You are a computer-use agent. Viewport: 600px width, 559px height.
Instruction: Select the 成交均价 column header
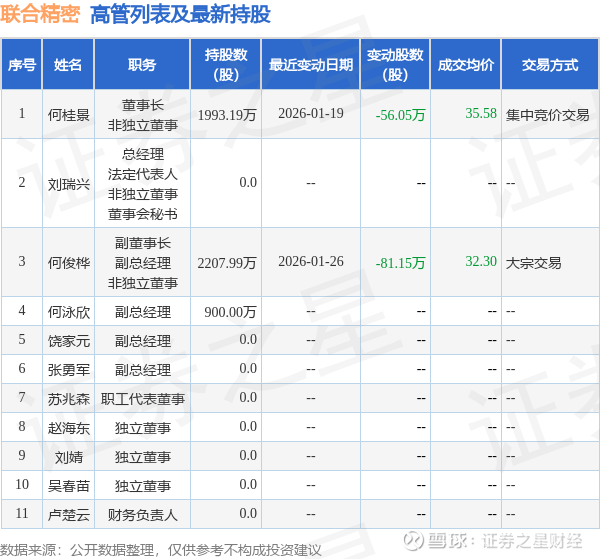click(x=466, y=64)
